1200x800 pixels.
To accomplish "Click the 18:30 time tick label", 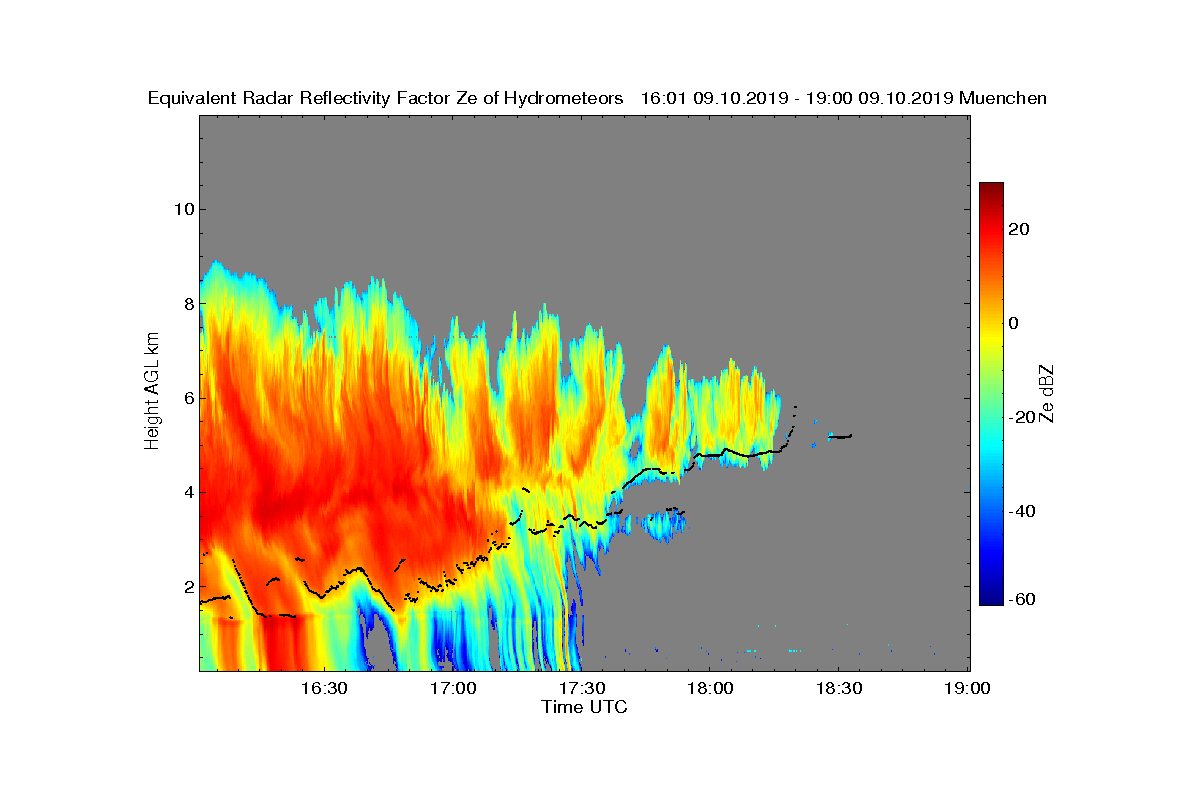I will point(838,689).
